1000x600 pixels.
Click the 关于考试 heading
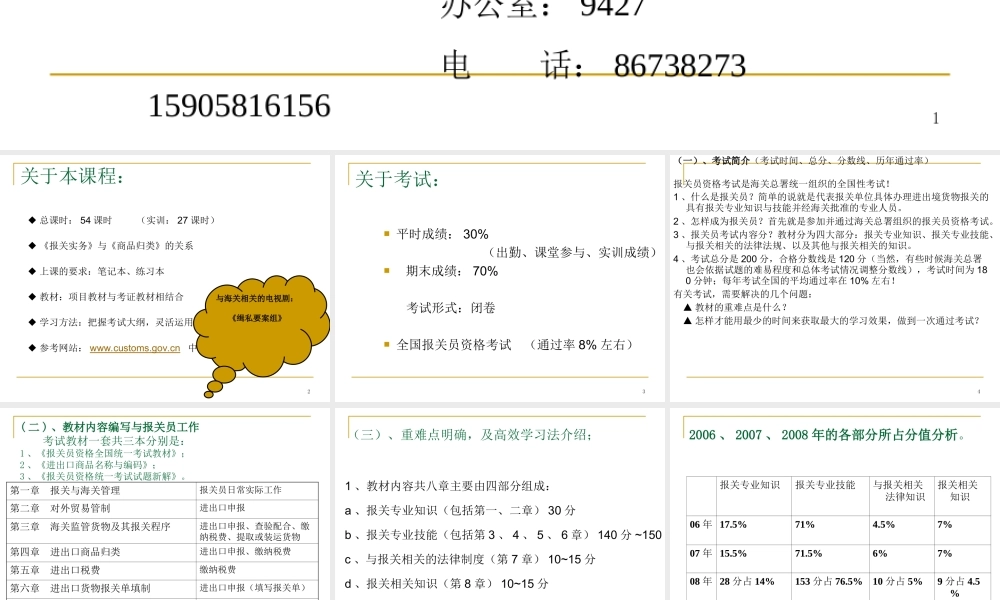[x=397, y=179]
